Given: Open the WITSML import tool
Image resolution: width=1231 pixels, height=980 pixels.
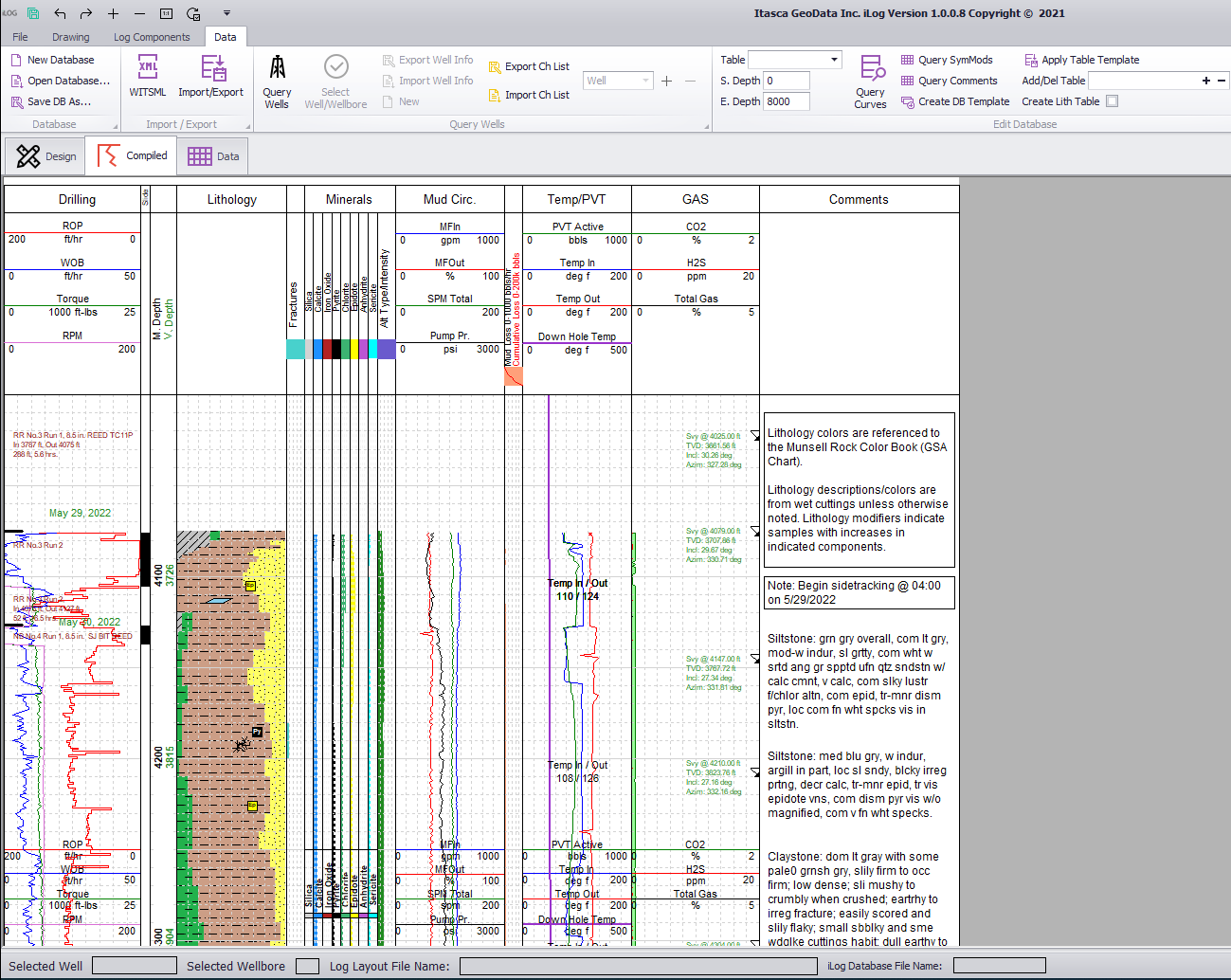Looking at the screenshot, I should click(147, 81).
